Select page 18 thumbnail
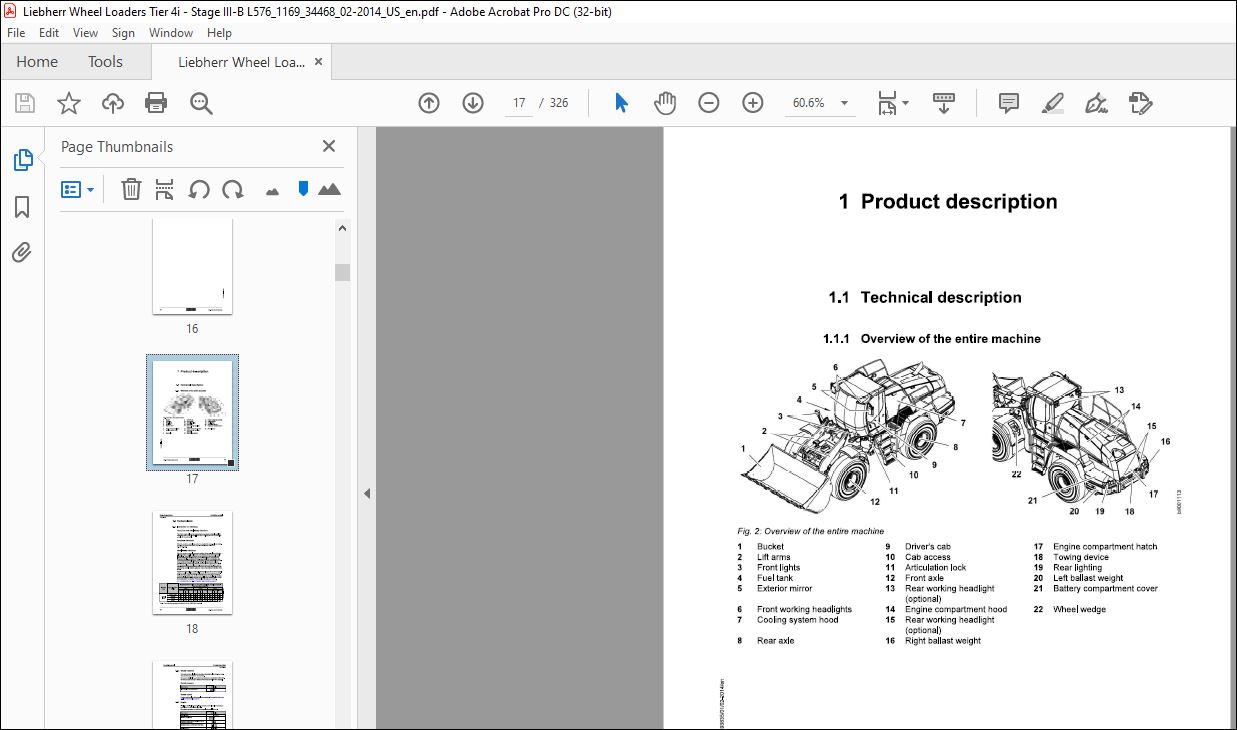The width and height of the screenshot is (1237, 730). pos(192,563)
